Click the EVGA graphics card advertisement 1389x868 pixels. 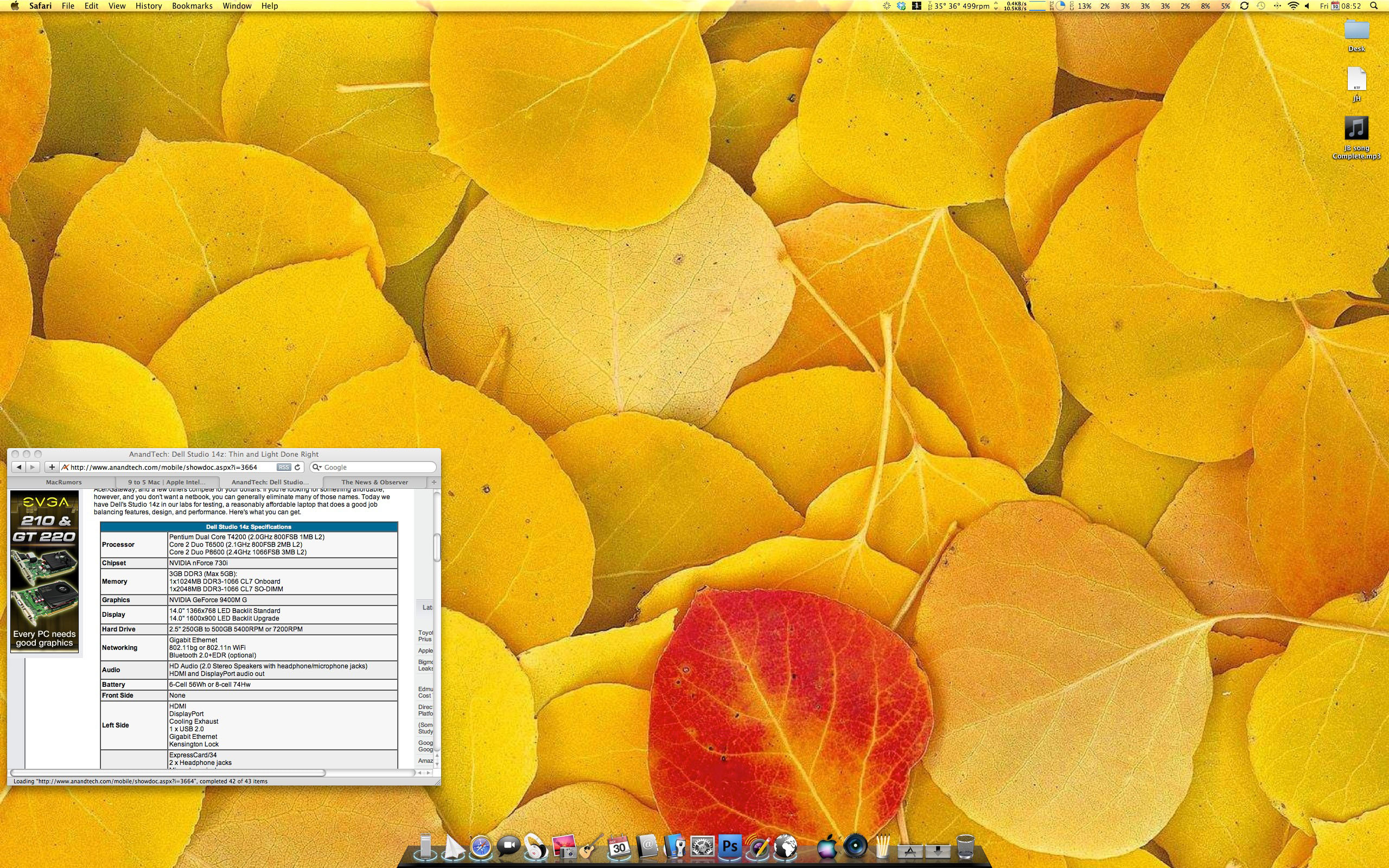pos(44,571)
